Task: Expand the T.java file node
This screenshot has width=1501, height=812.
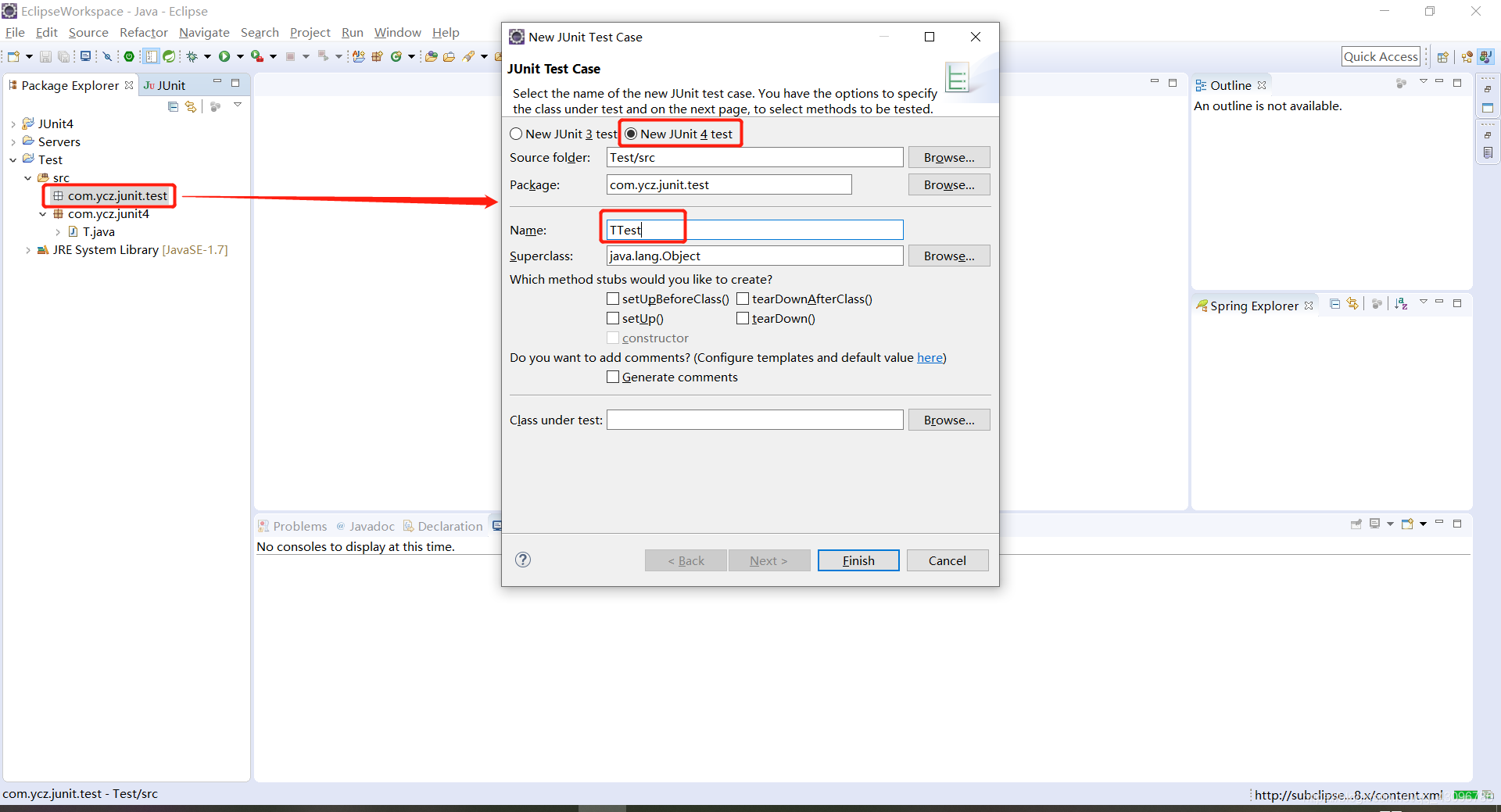Action: pyautogui.click(x=58, y=232)
